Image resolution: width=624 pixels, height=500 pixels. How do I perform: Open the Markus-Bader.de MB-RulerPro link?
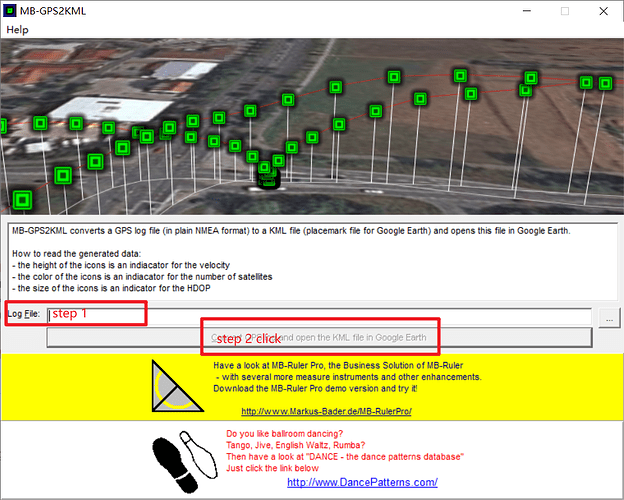tap(326, 411)
